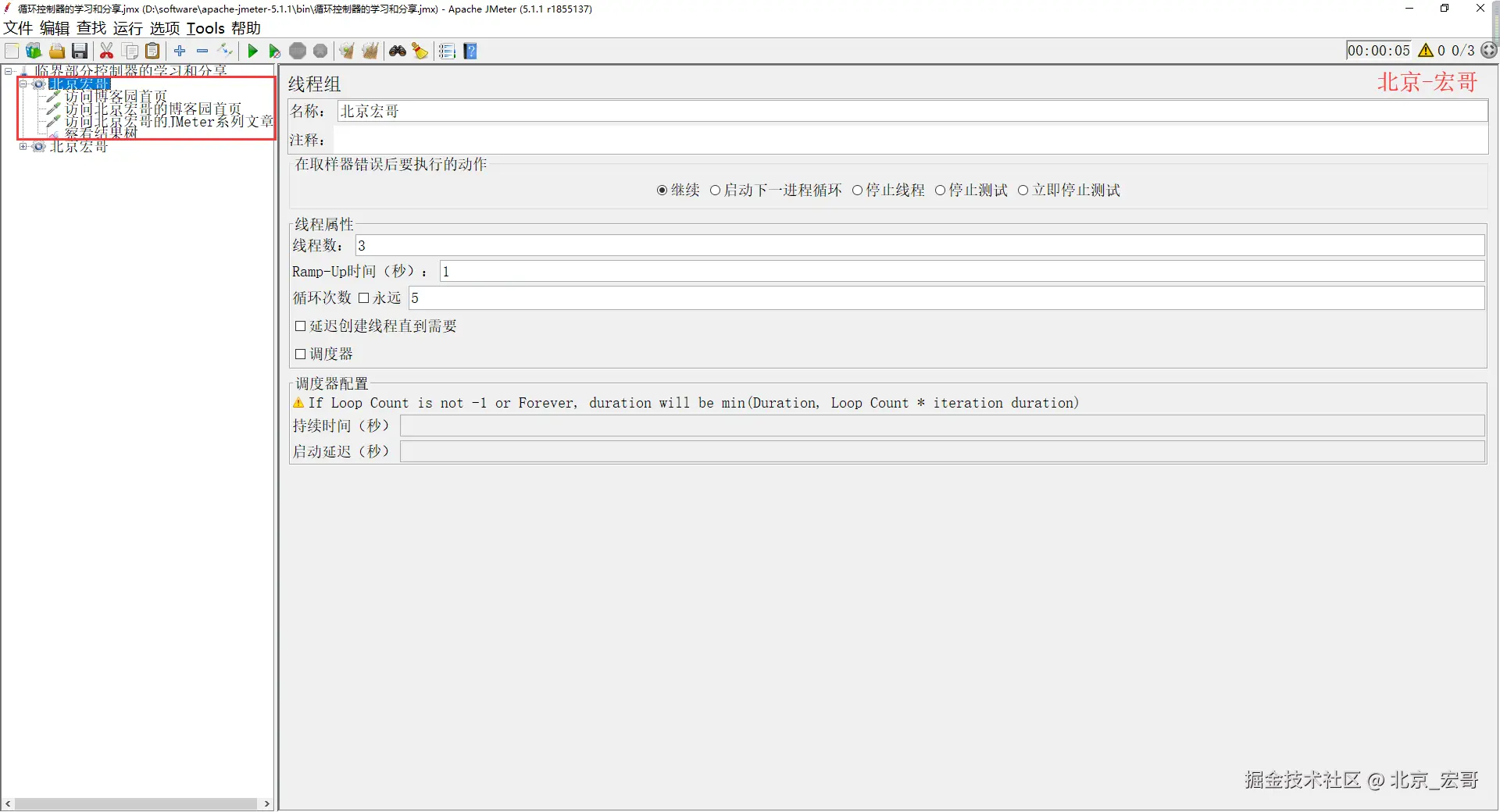Open the 文件 menu
The image size is (1500, 812).
[x=18, y=28]
